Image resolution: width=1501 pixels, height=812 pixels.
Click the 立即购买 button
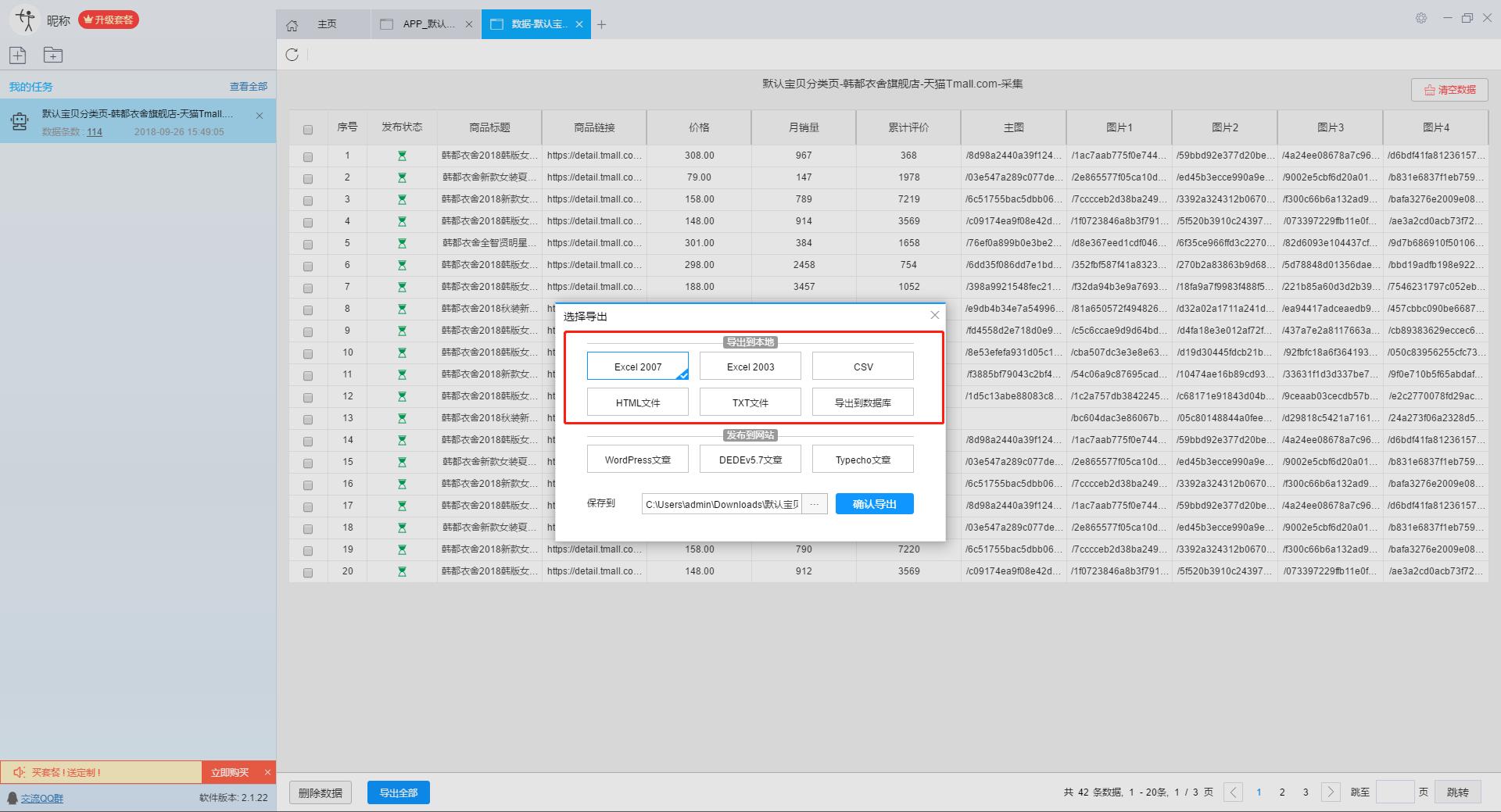click(x=230, y=772)
